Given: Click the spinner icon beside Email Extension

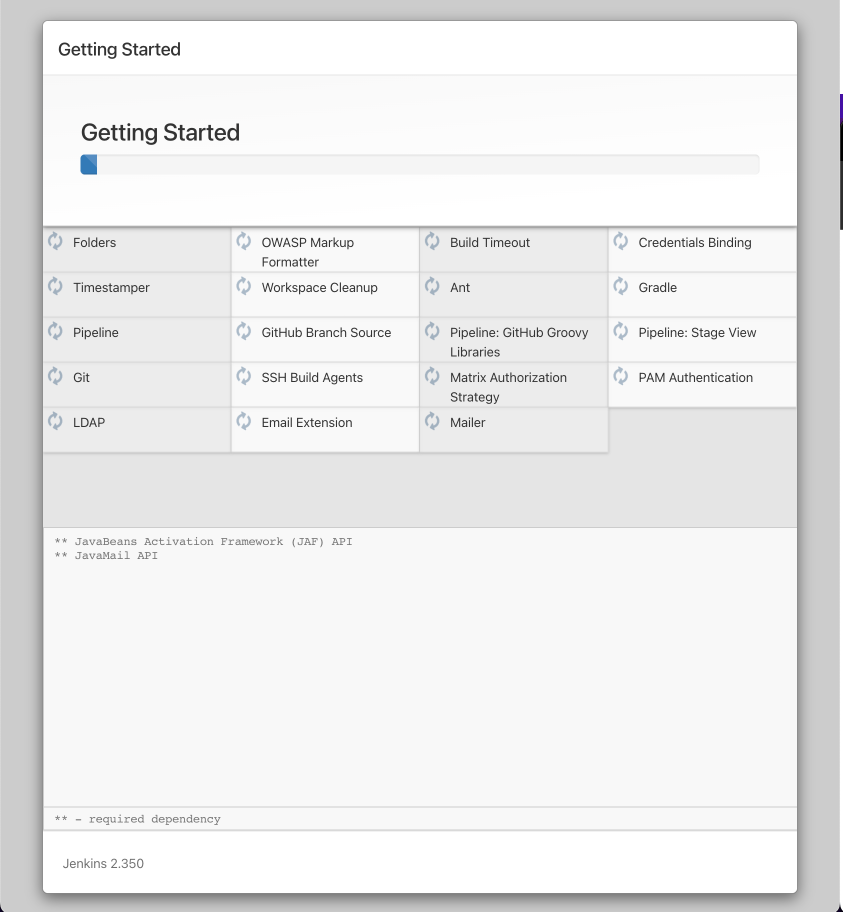Looking at the screenshot, I should click(244, 421).
